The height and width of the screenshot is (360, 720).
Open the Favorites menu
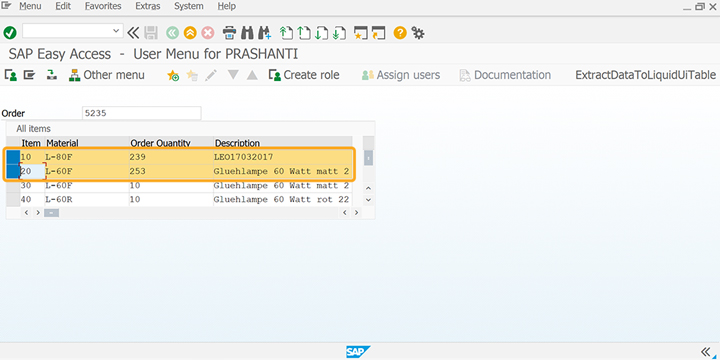[x=103, y=6]
